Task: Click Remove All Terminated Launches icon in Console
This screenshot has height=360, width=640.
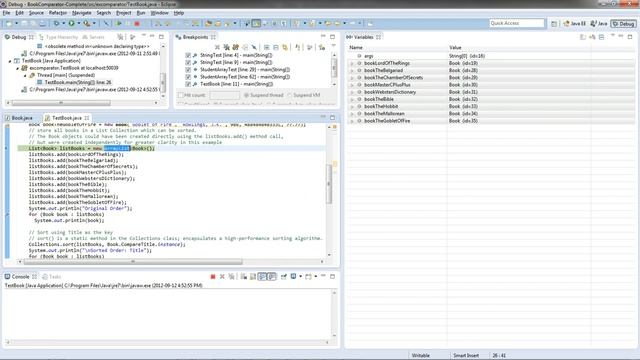Action: pos(231,277)
